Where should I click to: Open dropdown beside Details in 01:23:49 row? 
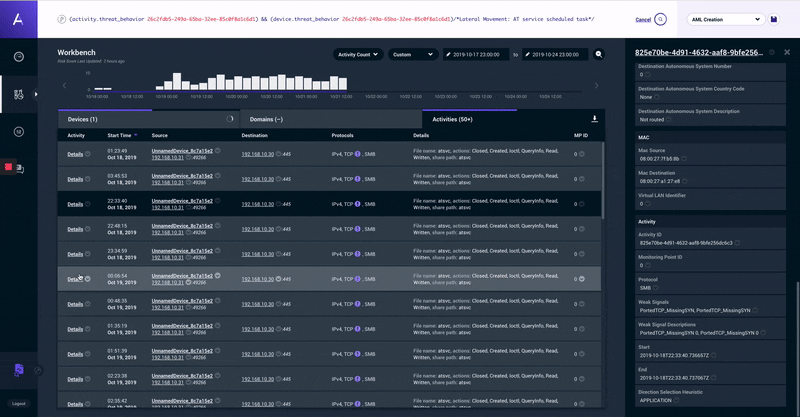88,154
